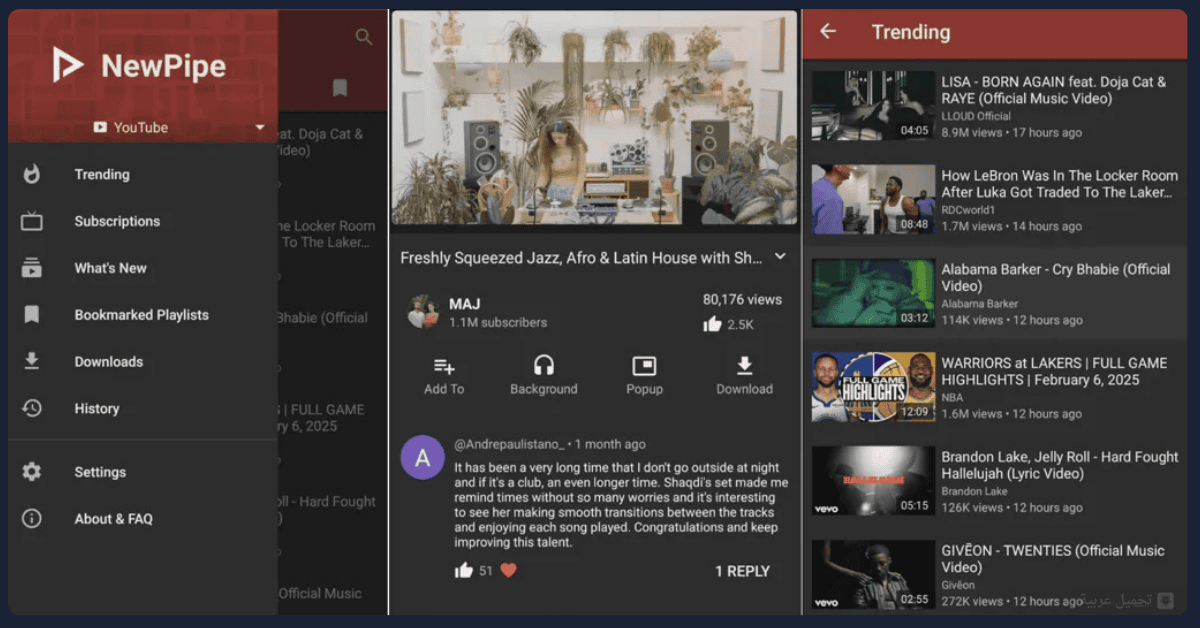The image size is (1200, 628).
Task: Open the MAJ channel name
Action: (x=465, y=304)
